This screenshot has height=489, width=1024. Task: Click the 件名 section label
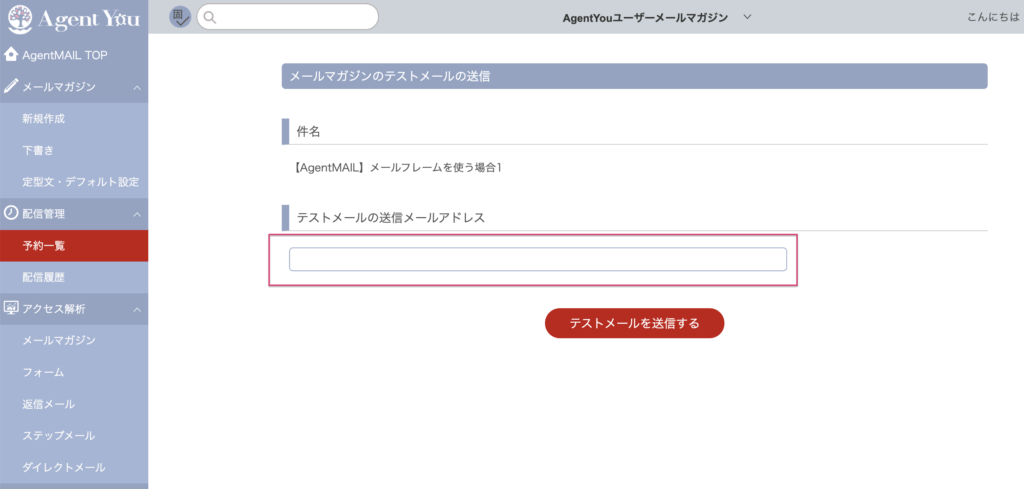308,132
